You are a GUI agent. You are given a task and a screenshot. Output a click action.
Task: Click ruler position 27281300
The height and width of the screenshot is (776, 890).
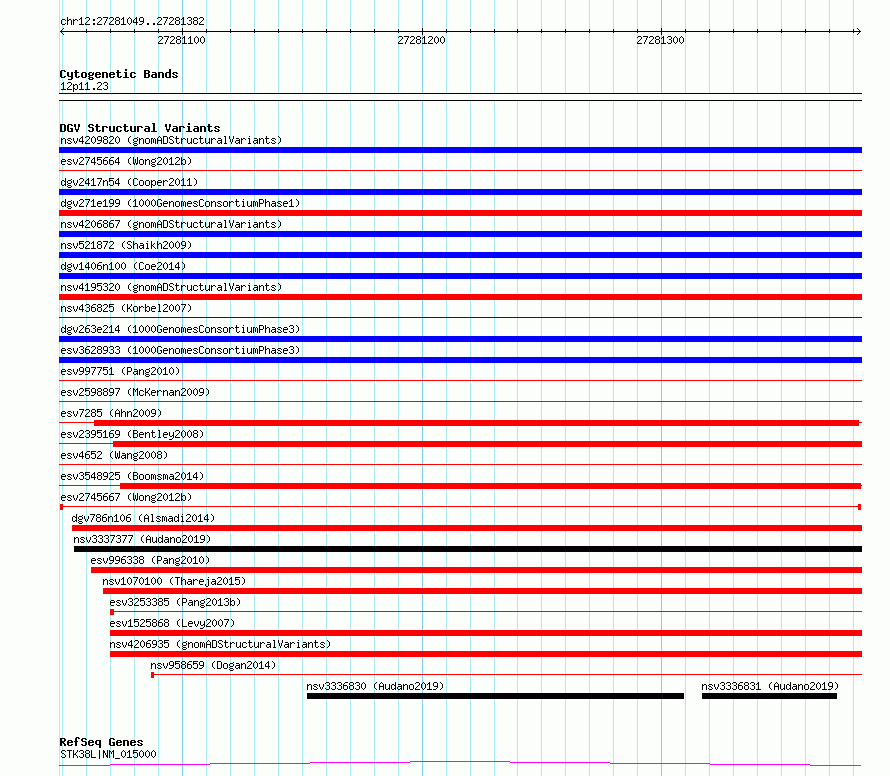660,40
